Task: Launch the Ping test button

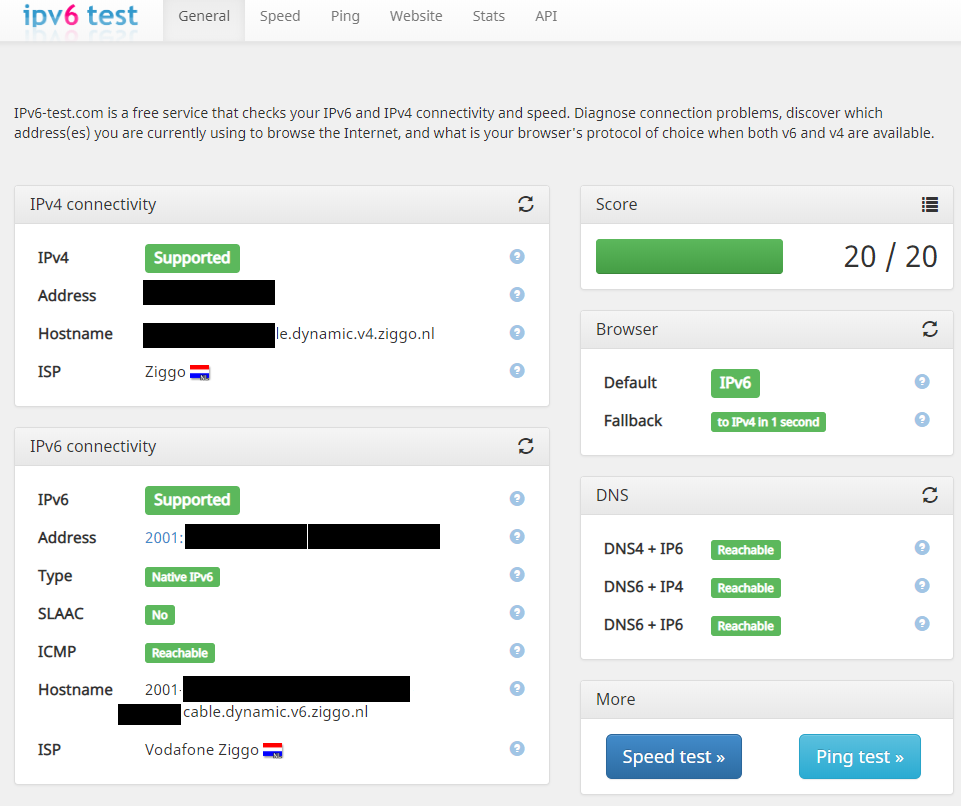Action: (859, 756)
